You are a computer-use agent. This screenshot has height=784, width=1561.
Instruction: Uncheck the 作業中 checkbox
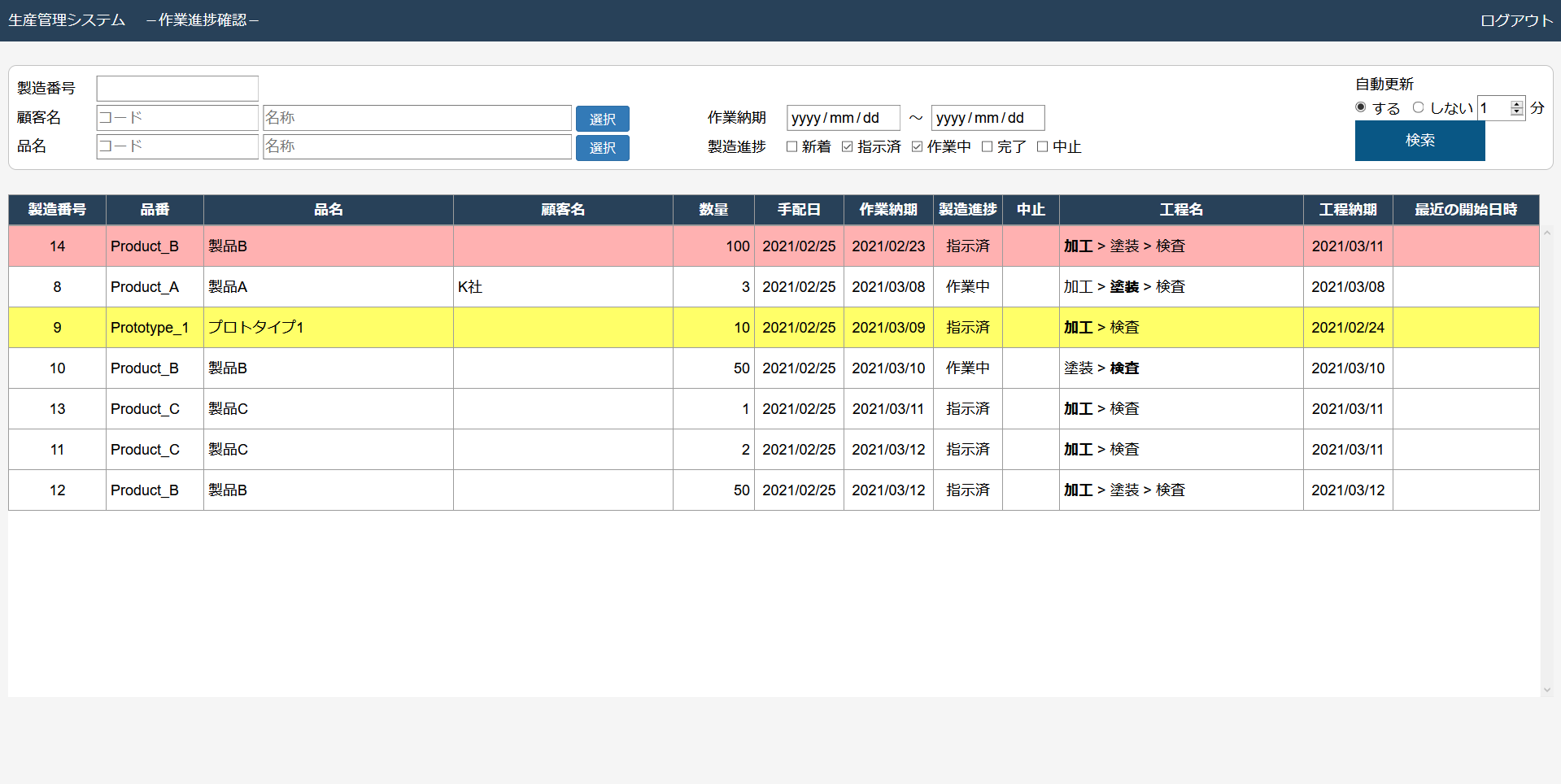point(917,147)
